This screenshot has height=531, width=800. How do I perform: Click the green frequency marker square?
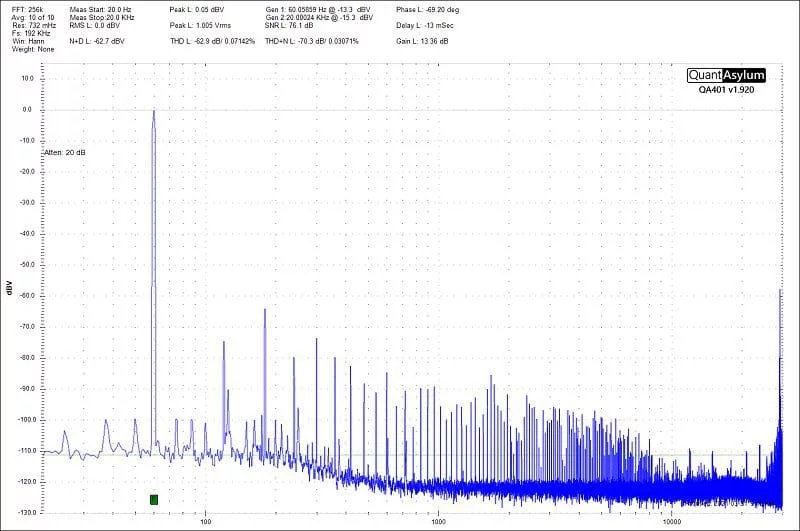click(154, 499)
